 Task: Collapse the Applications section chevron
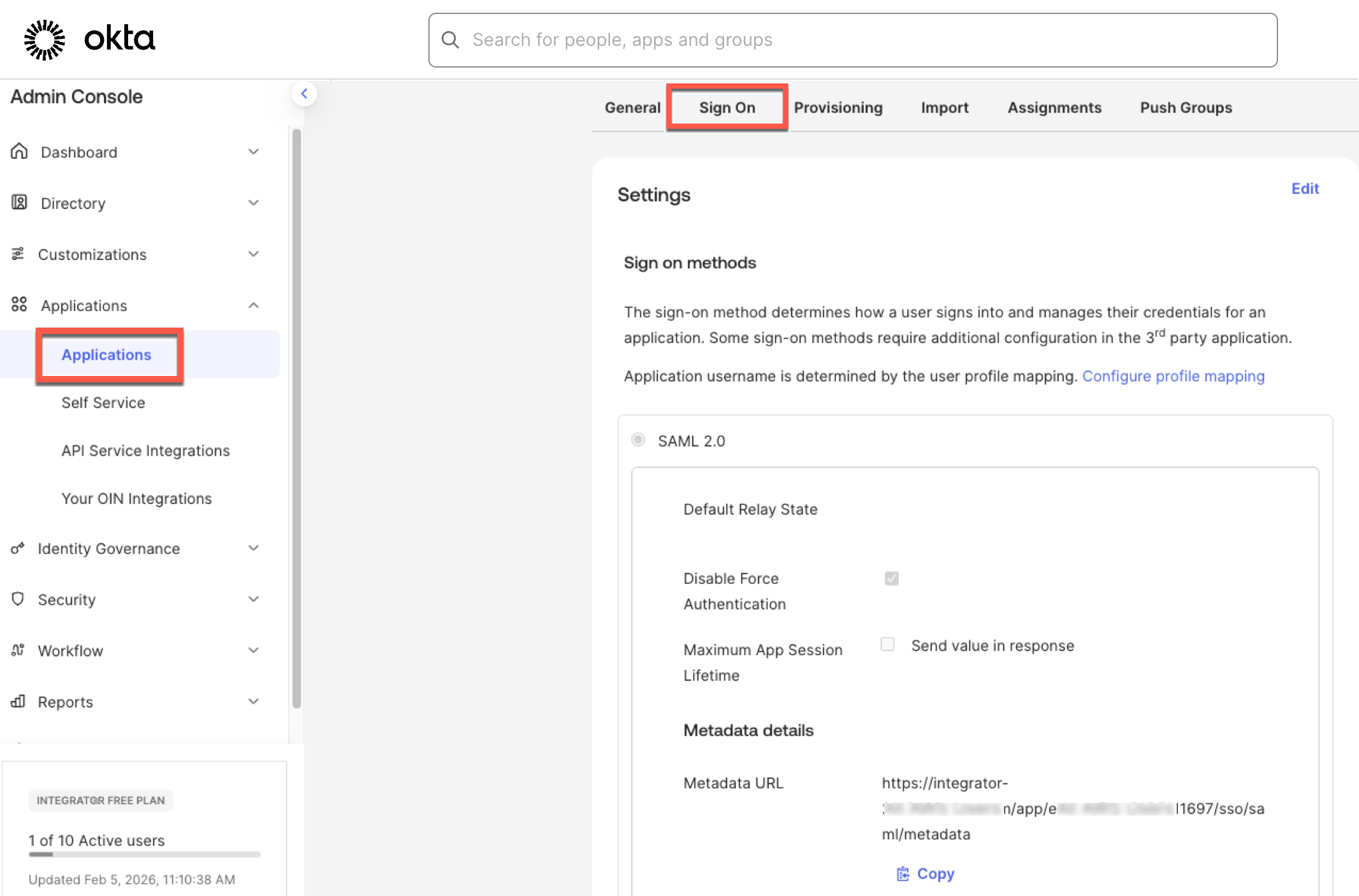(x=254, y=305)
